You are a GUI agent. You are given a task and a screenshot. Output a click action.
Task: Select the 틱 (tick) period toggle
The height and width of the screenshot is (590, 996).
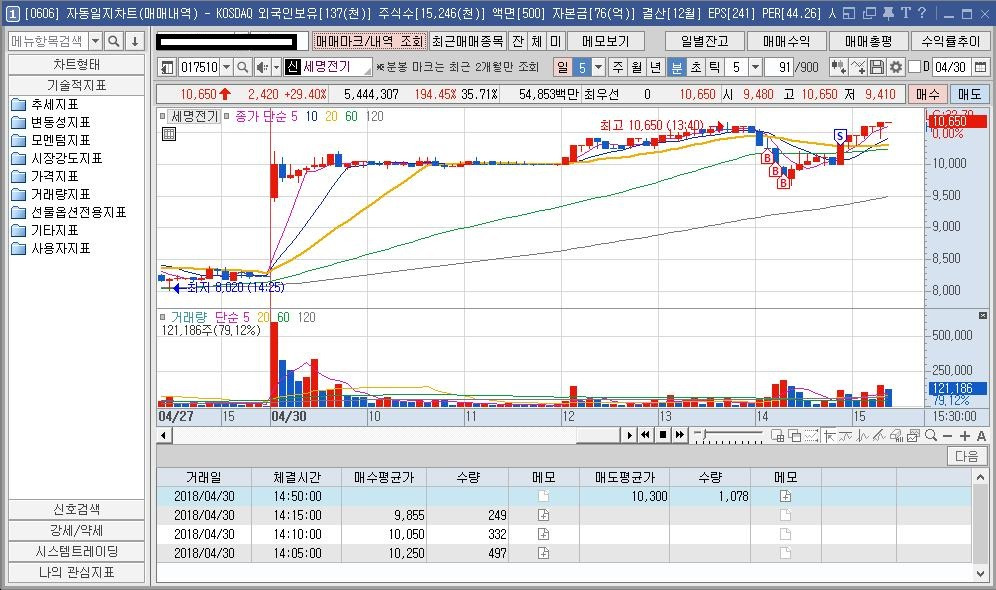(715, 67)
